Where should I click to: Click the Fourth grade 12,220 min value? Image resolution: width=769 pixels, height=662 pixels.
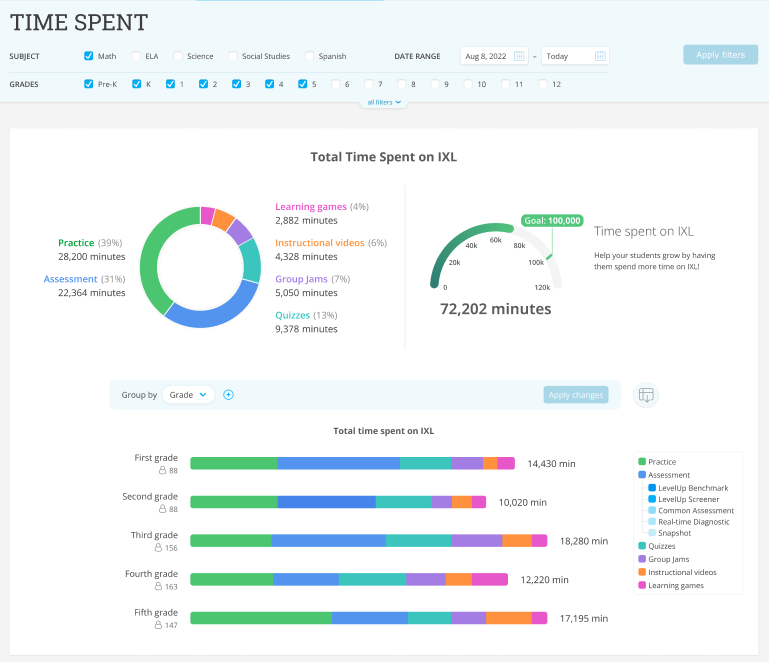[x=544, y=580]
